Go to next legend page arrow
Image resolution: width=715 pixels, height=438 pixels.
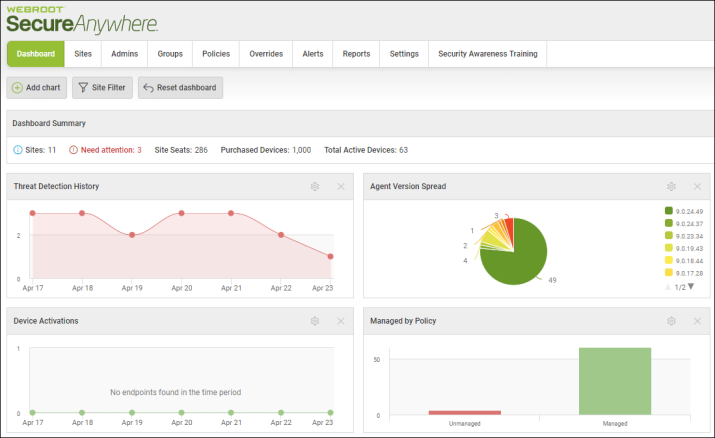tap(690, 287)
